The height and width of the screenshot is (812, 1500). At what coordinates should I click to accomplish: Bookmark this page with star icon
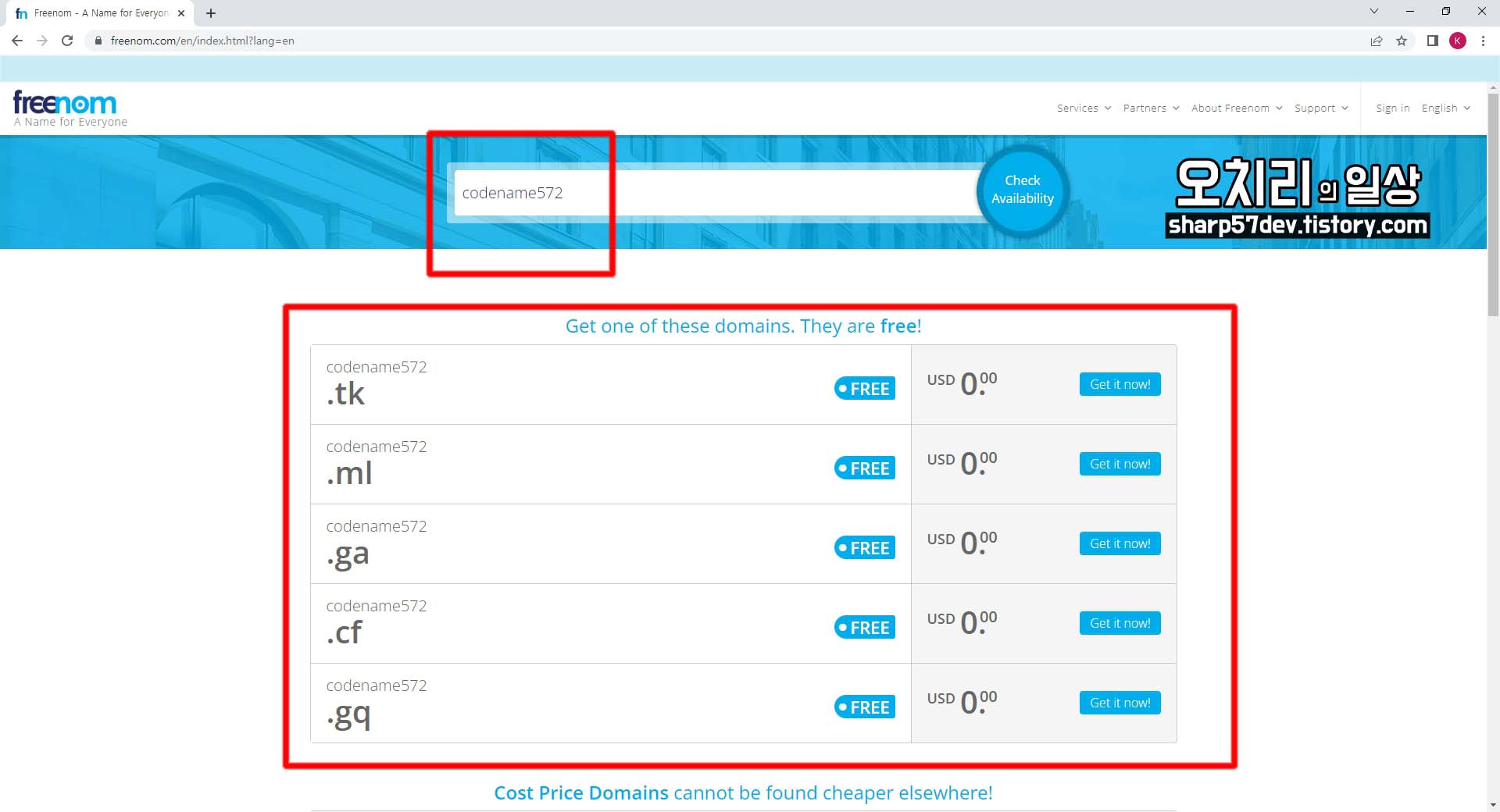[1402, 41]
